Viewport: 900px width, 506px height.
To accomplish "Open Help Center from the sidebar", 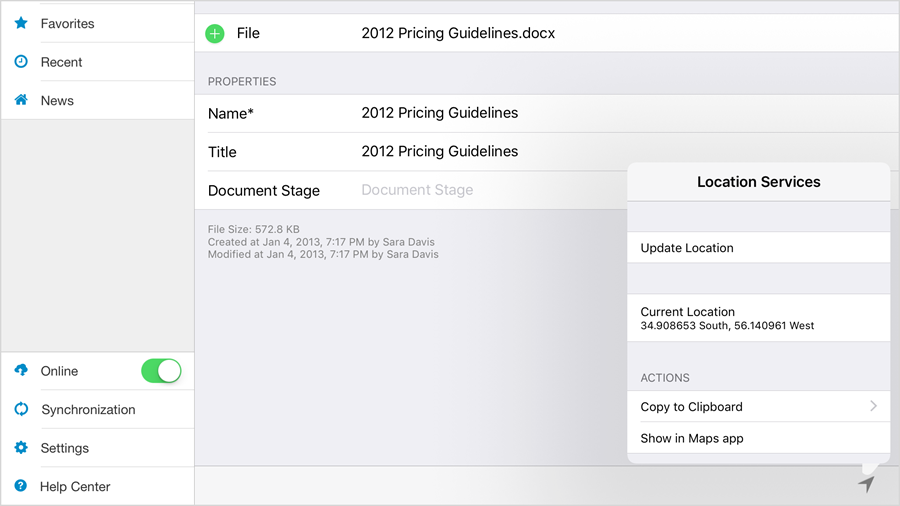I will pyautogui.click(x=75, y=486).
